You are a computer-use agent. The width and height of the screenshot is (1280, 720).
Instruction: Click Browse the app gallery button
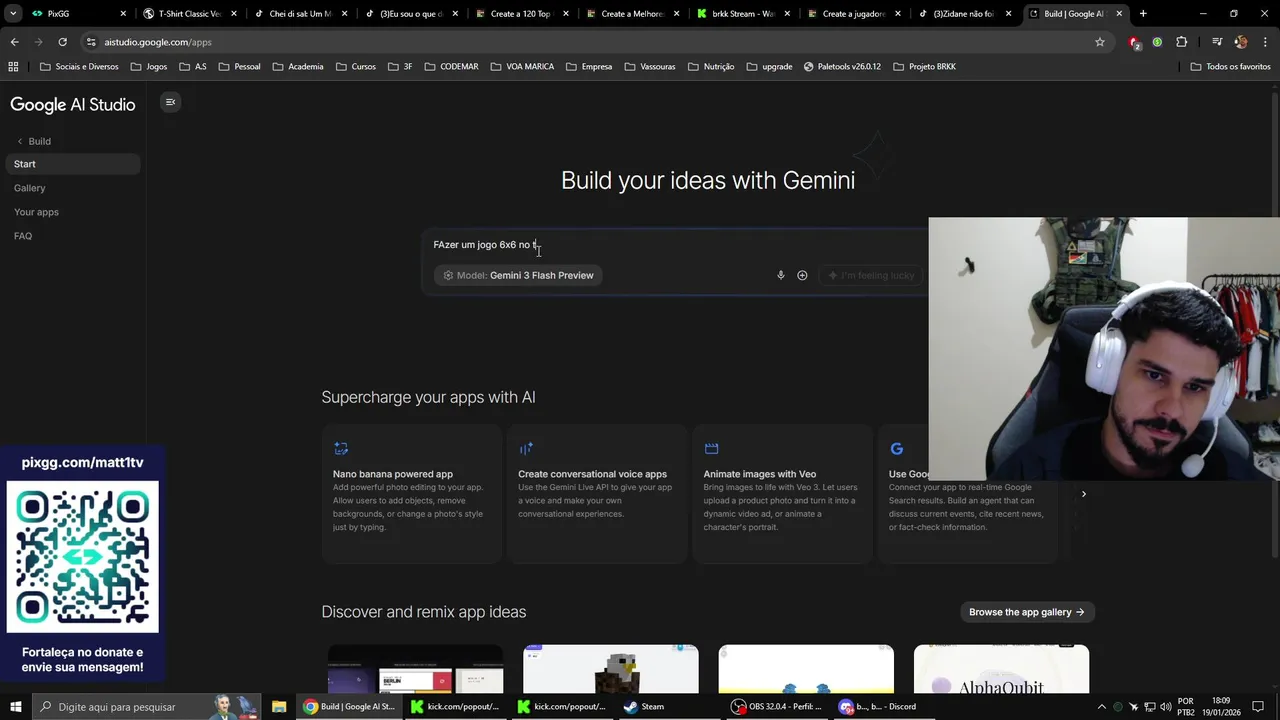tap(1027, 612)
